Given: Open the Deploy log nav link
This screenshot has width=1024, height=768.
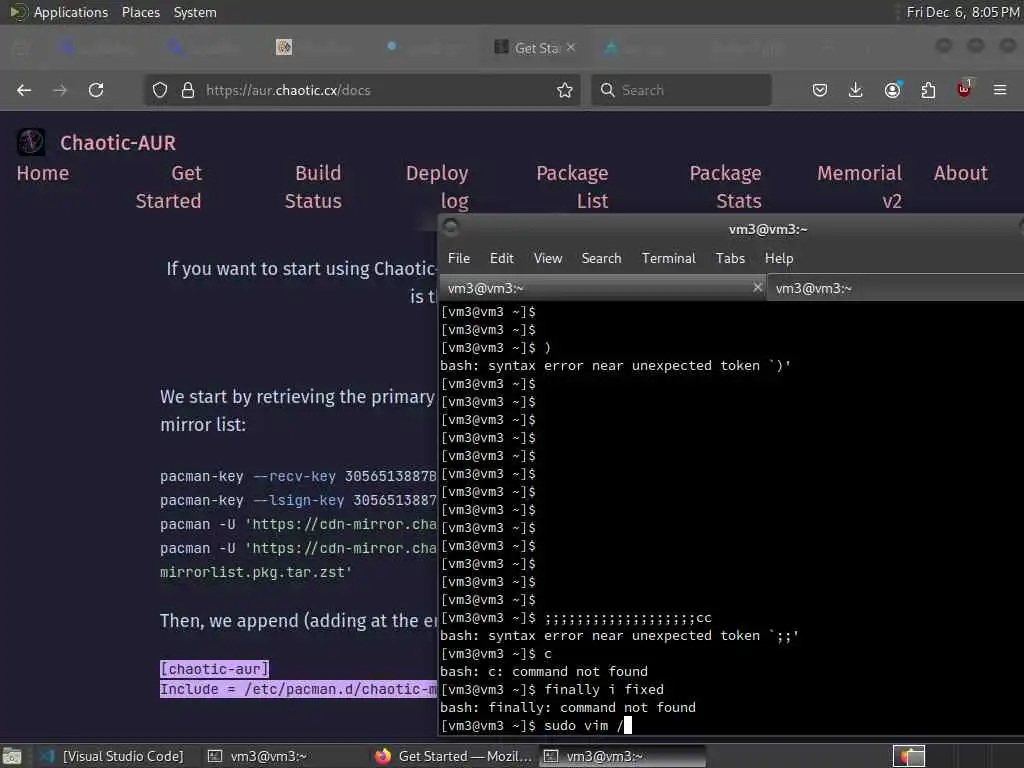Looking at the screenshot, I should 437,187.
